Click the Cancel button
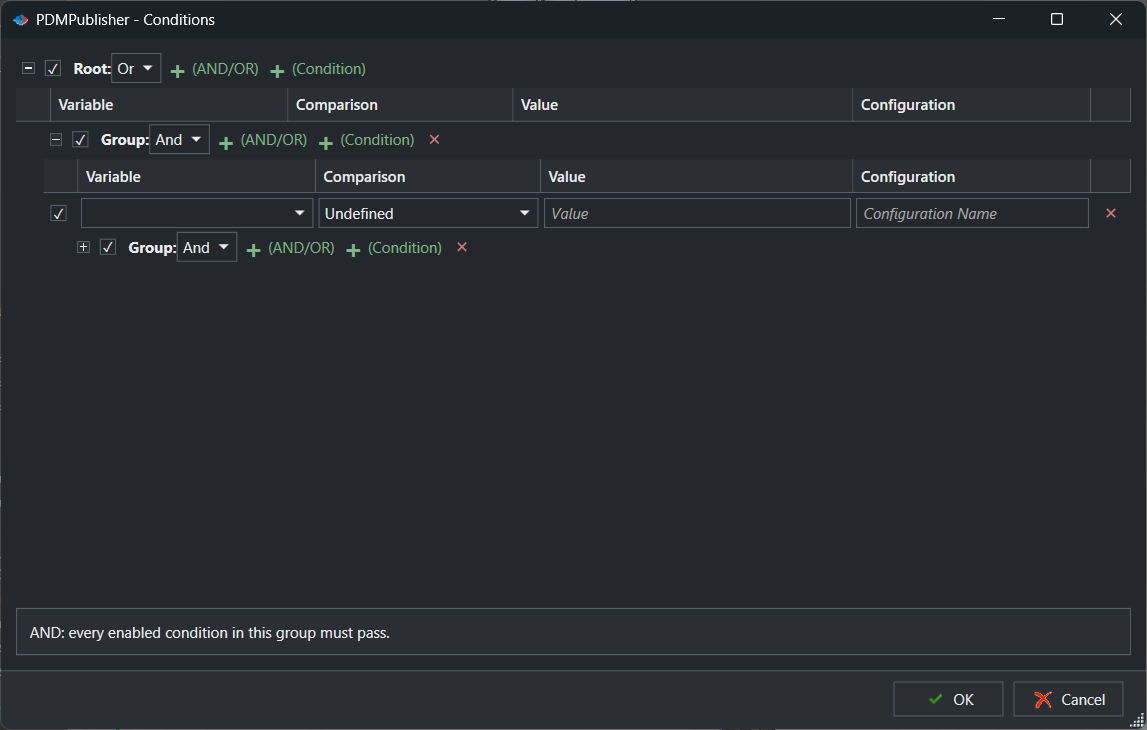This screenshot has height=730, width=1147. [x=1068, y=699]
